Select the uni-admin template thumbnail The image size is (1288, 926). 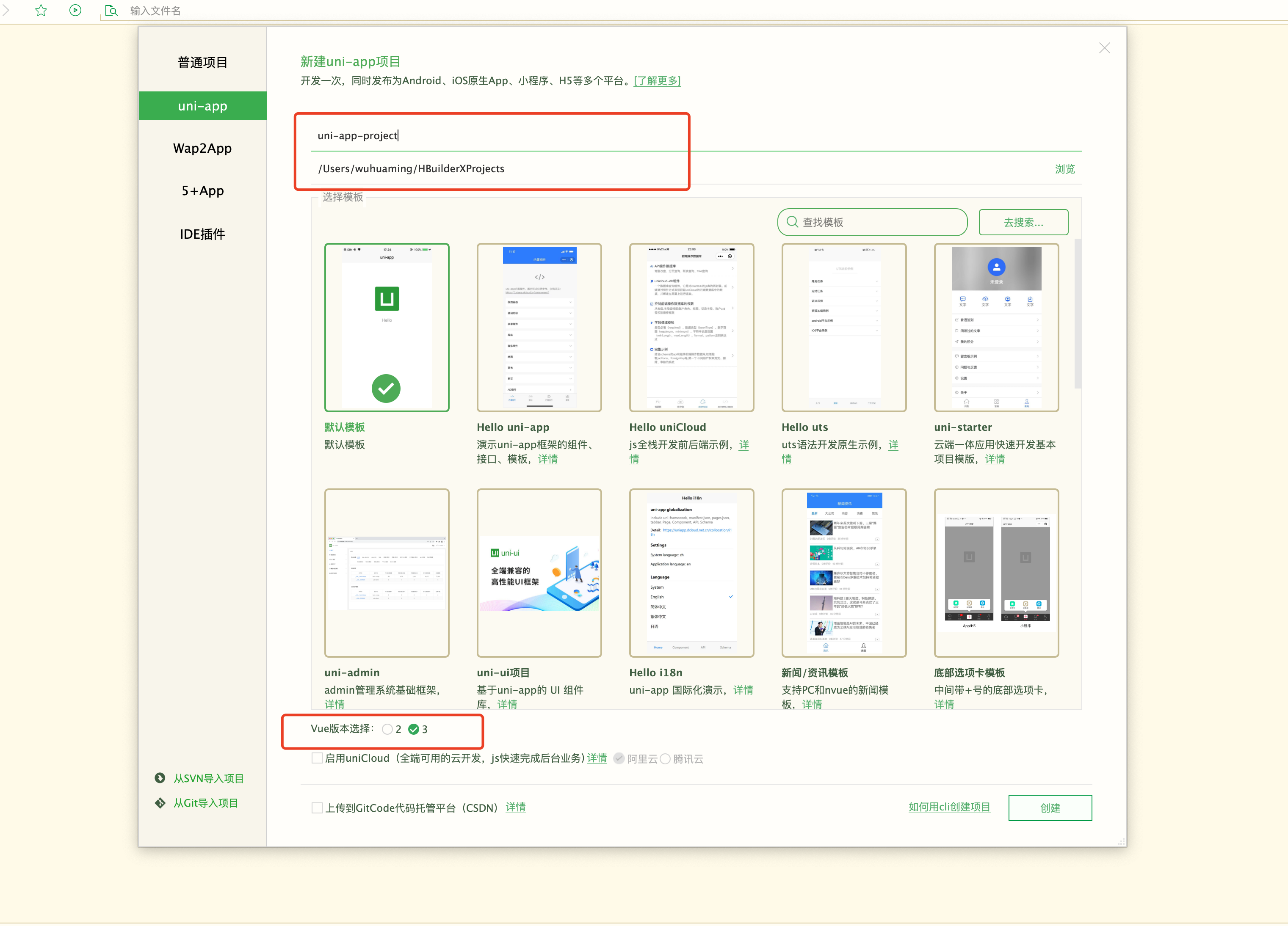[387, 573]
